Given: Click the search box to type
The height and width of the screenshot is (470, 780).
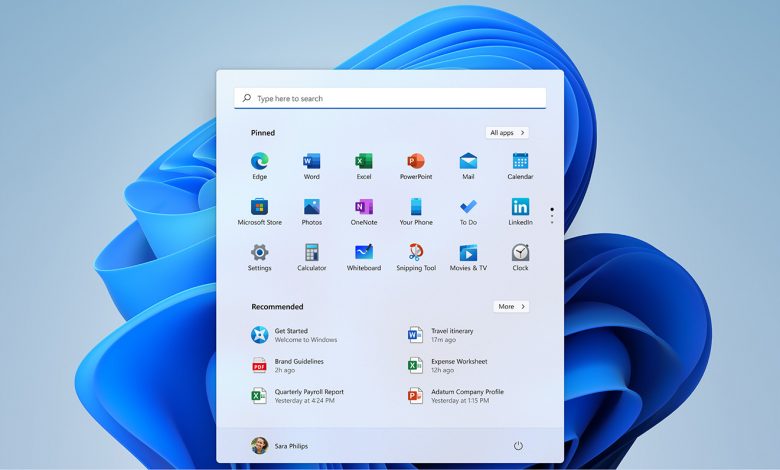Looking at the screenshot, I should click(x=390, y=99).
